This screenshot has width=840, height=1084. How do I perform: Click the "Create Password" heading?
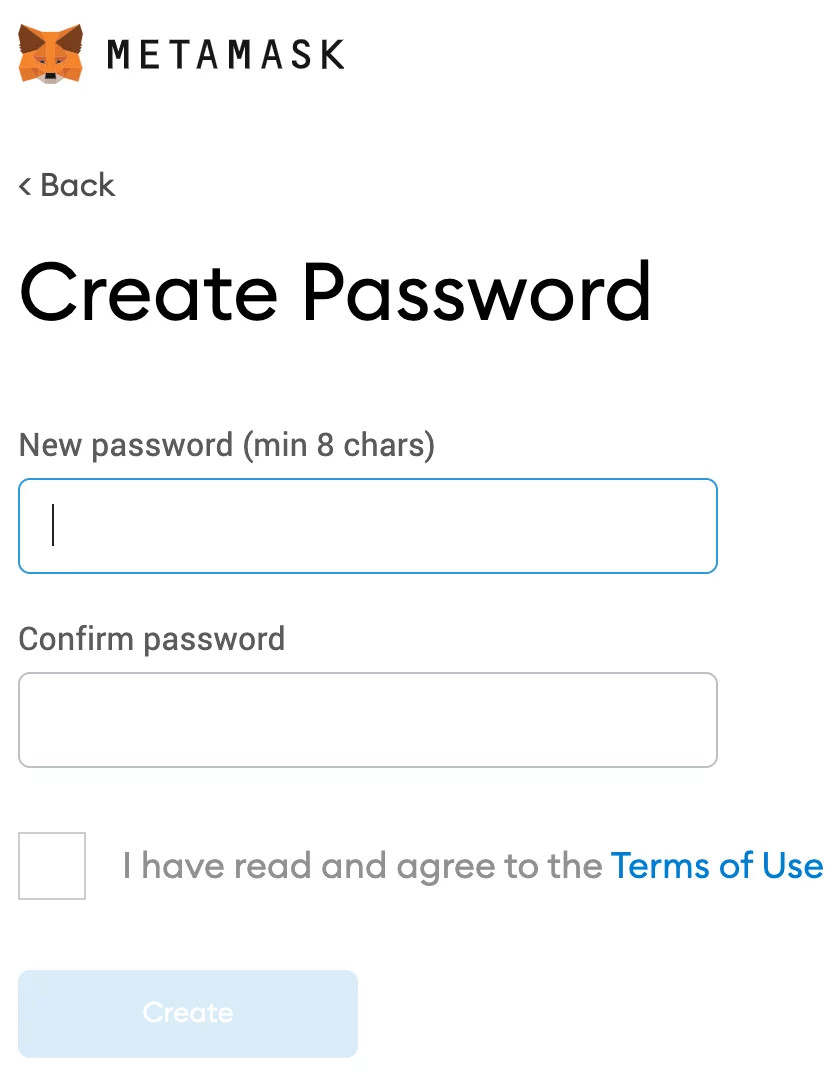[x=335, y=293]
